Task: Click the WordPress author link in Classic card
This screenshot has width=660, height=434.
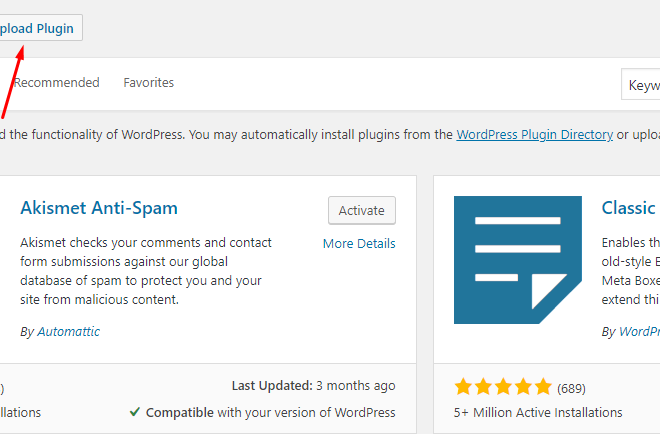Action: pos(639,332)
